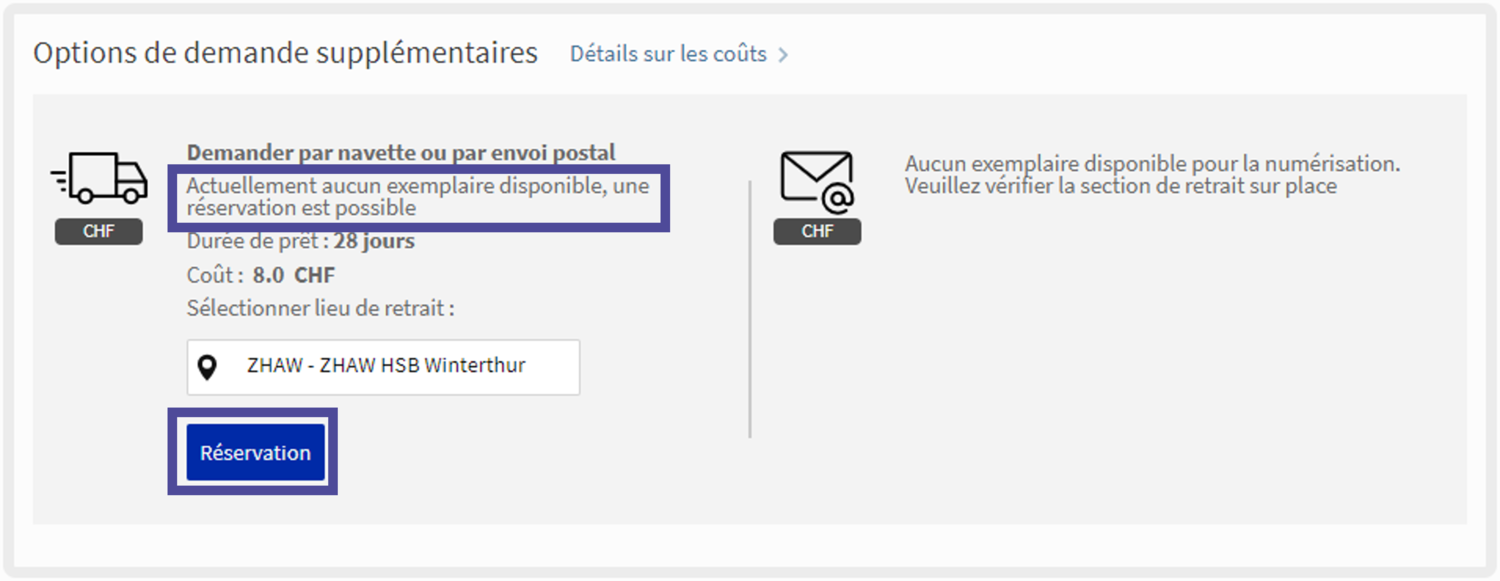
Task: Click the 28 jours loan duration value
Action: click(x=374, y=241)
